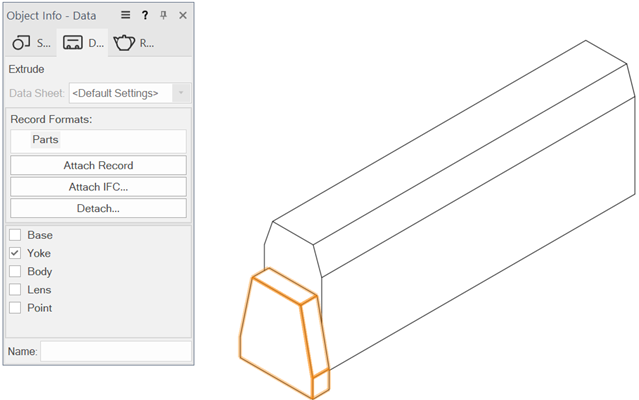Enable the Base checkbox

(15, 235)
